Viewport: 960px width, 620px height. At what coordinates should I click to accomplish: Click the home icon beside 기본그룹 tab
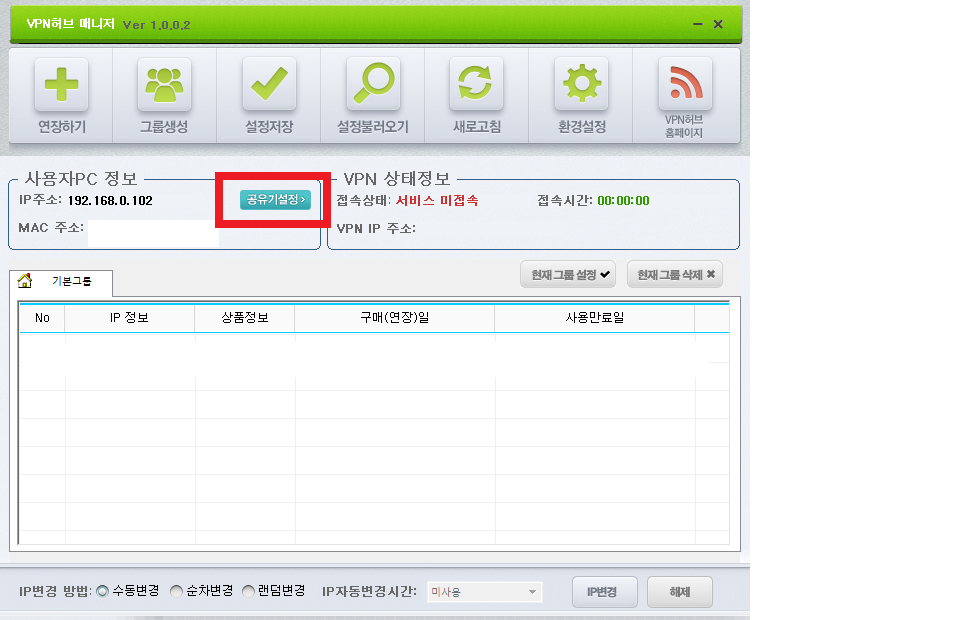(26, 281)
